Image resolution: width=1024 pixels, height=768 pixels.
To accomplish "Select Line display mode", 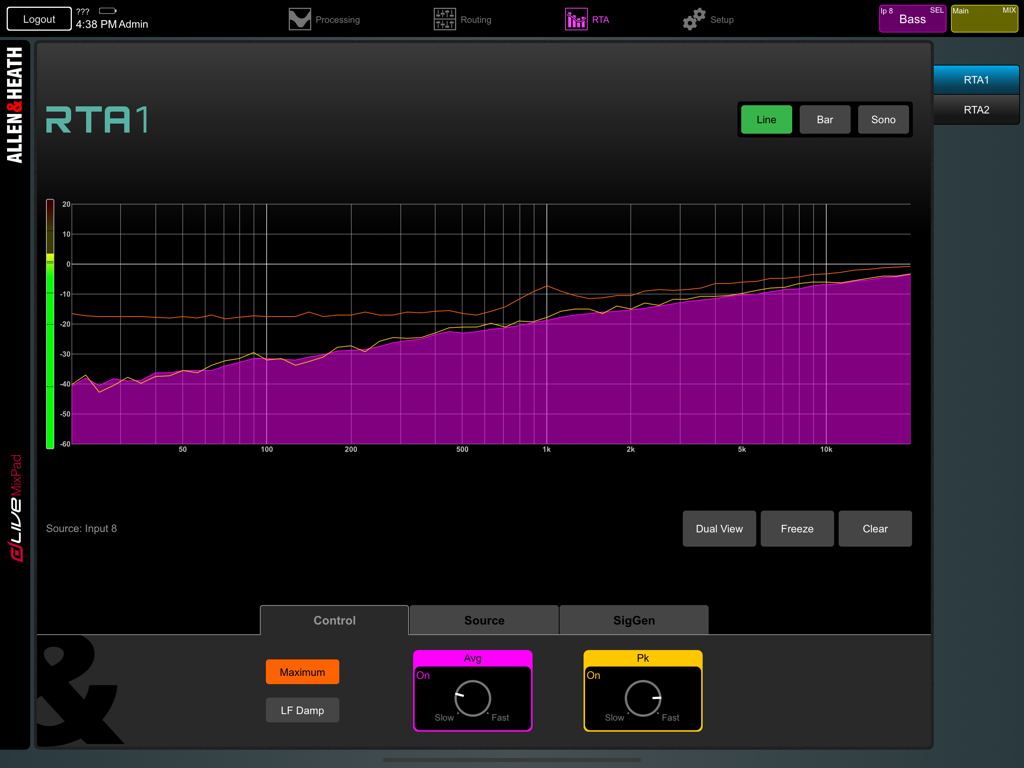I will [765, 119].
